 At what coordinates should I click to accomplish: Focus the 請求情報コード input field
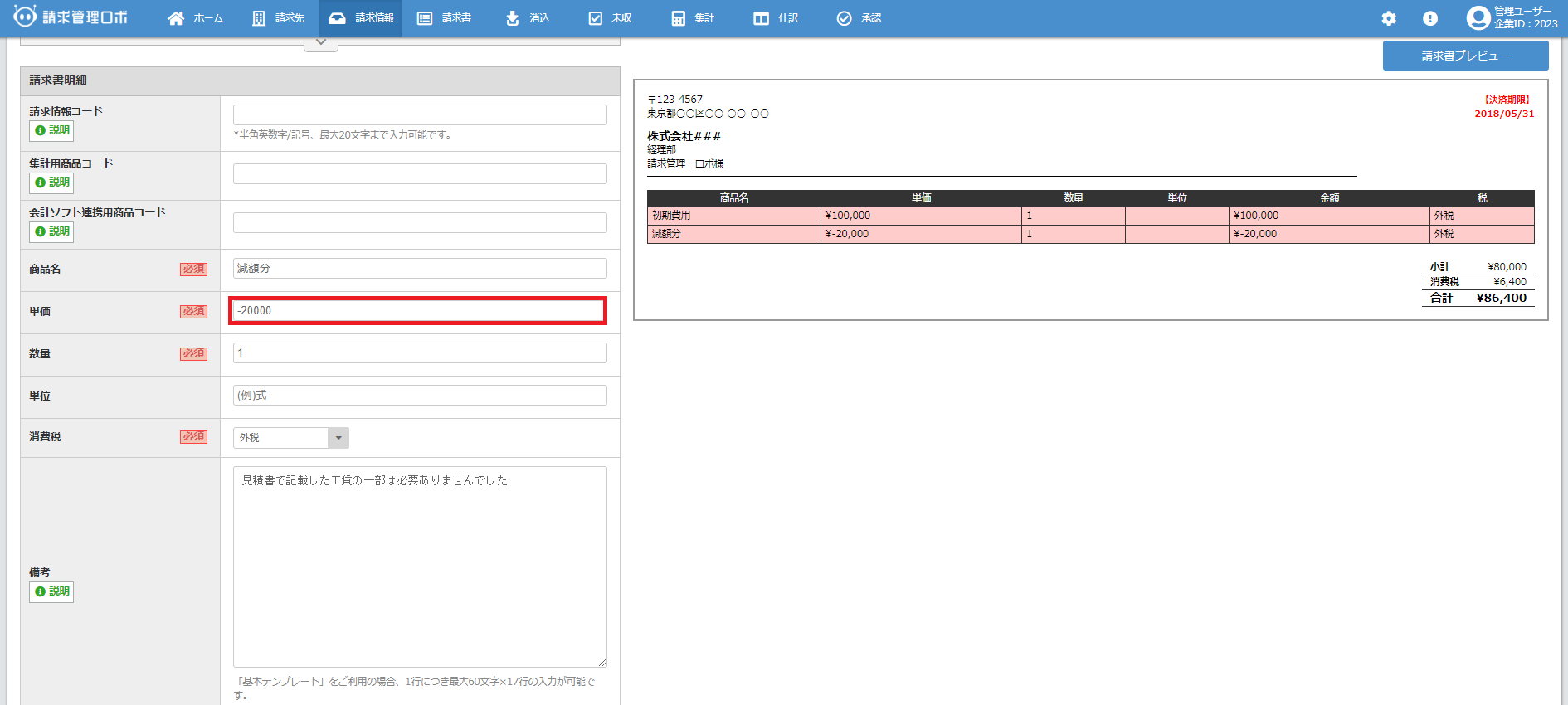pyautogui.click(x=420, y=114)
